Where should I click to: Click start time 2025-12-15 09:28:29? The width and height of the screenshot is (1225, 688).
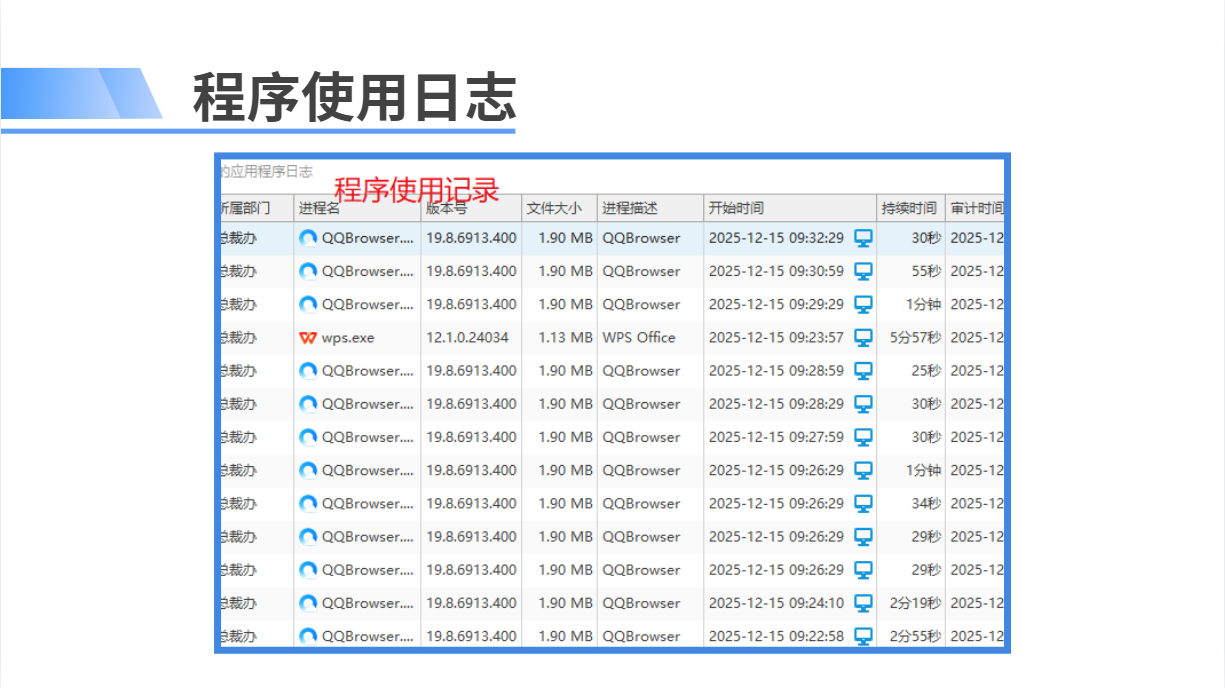click(x=776, y=404)
